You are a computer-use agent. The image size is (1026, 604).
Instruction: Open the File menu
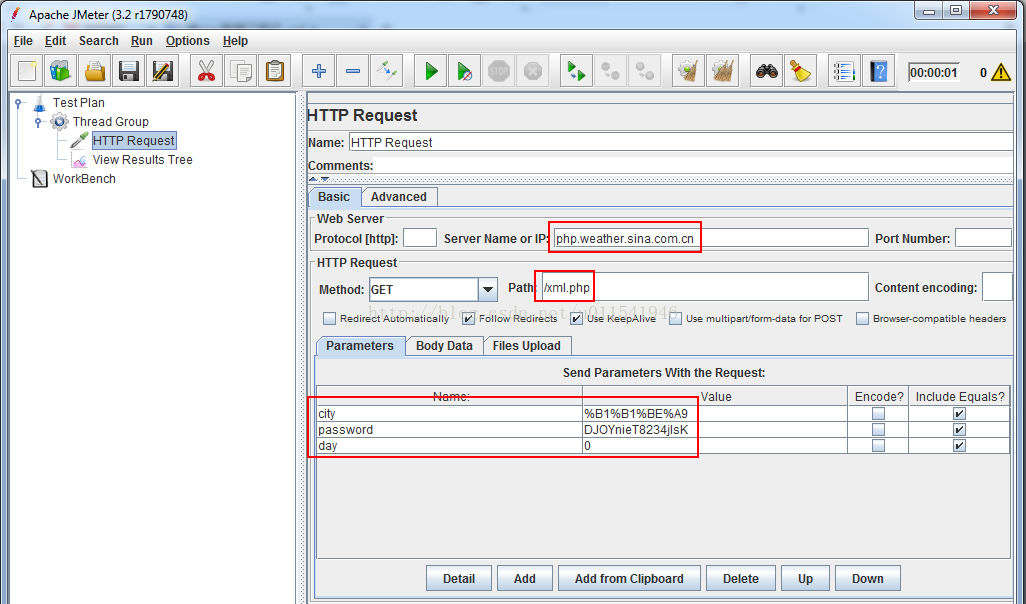tap(23, 41)
